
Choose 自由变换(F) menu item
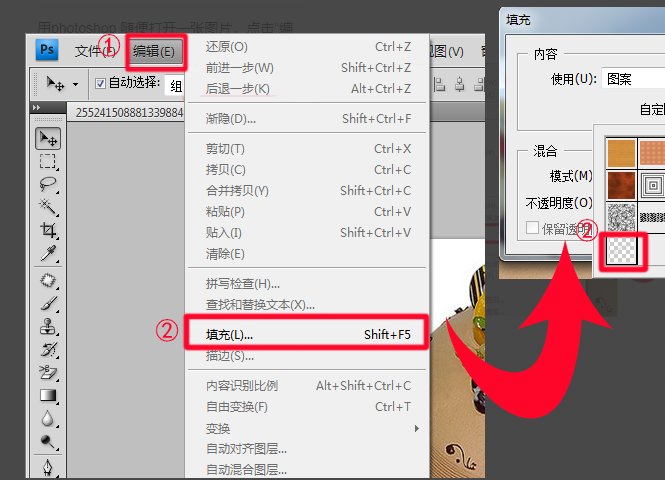pos(308,407)
